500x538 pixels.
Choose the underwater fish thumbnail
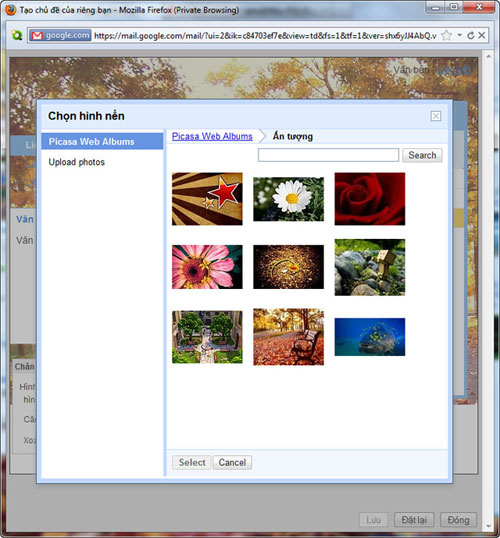pos(370,337)
